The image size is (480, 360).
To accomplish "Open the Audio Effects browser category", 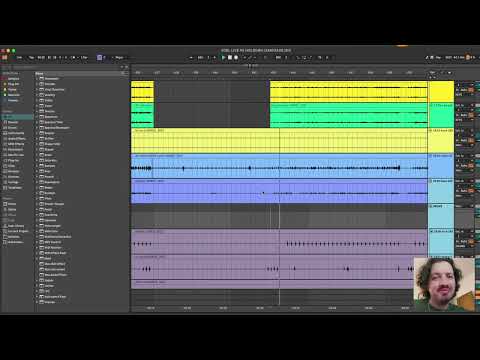I will click(16, 139).
